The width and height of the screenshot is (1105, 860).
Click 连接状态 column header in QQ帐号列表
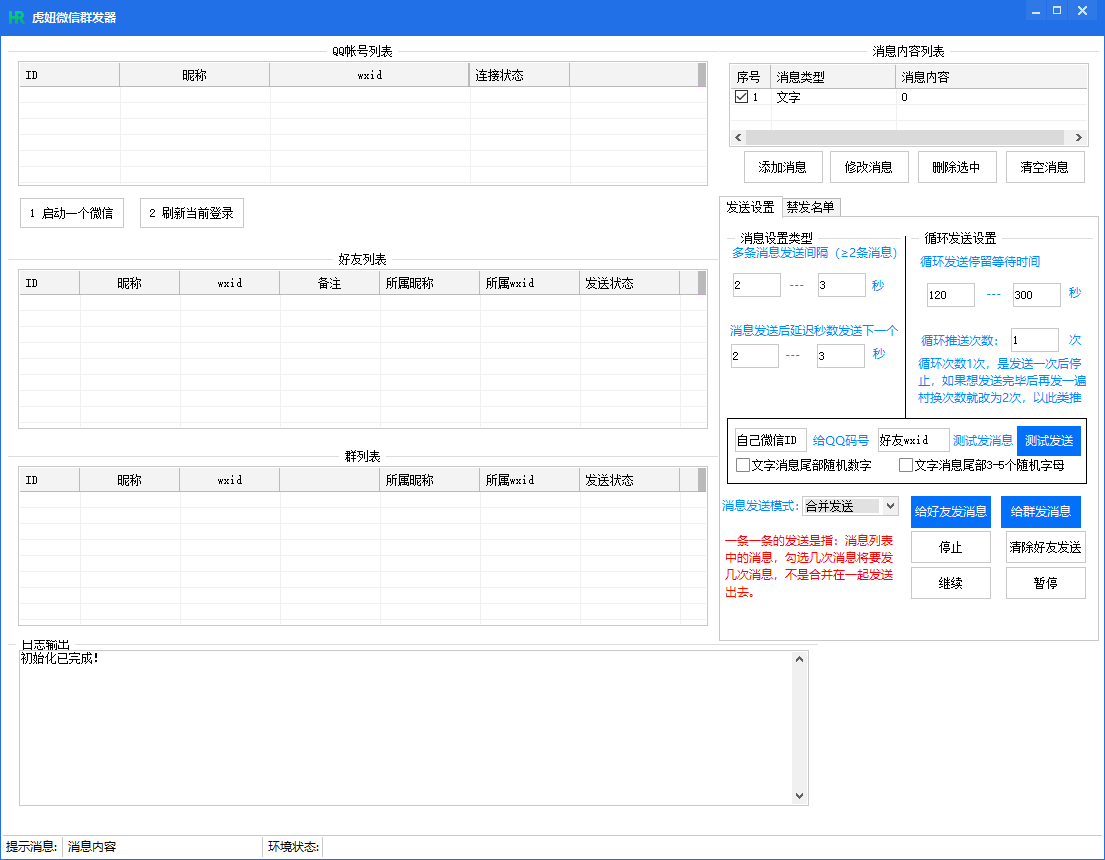pyautogui.click(x=519, y=75)
